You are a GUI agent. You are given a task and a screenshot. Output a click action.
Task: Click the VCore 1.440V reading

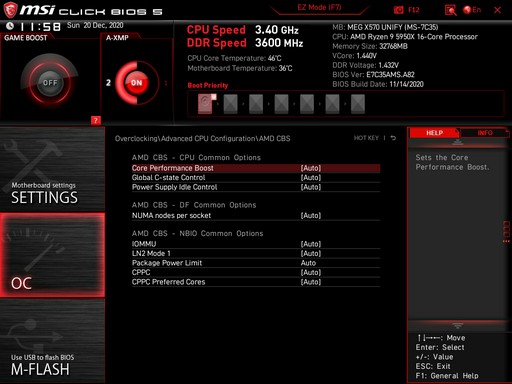354,56
